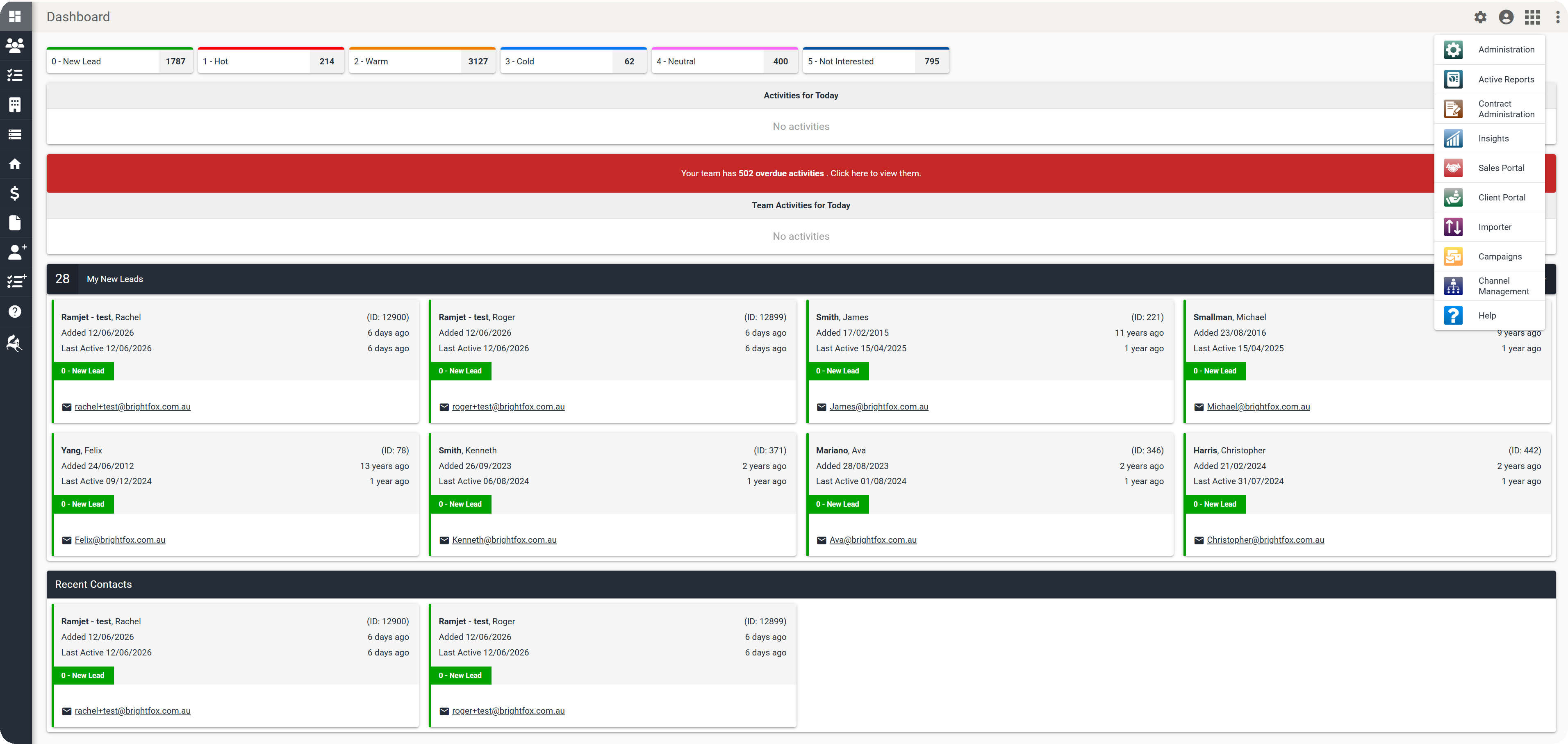Click the Administration gear app icon
The image size is (1568, 744).
[x=1453, y=49]
